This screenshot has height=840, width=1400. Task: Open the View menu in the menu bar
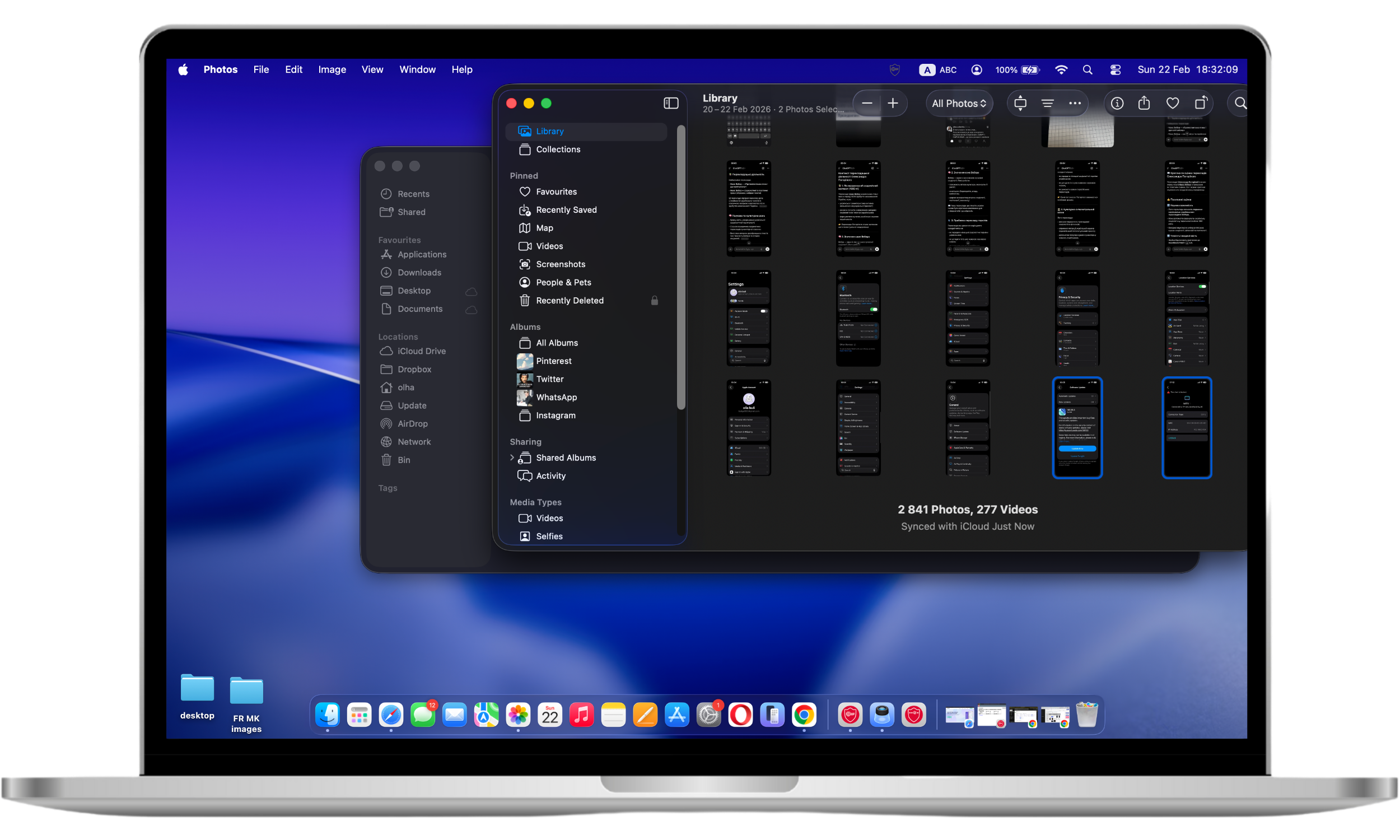372,69
